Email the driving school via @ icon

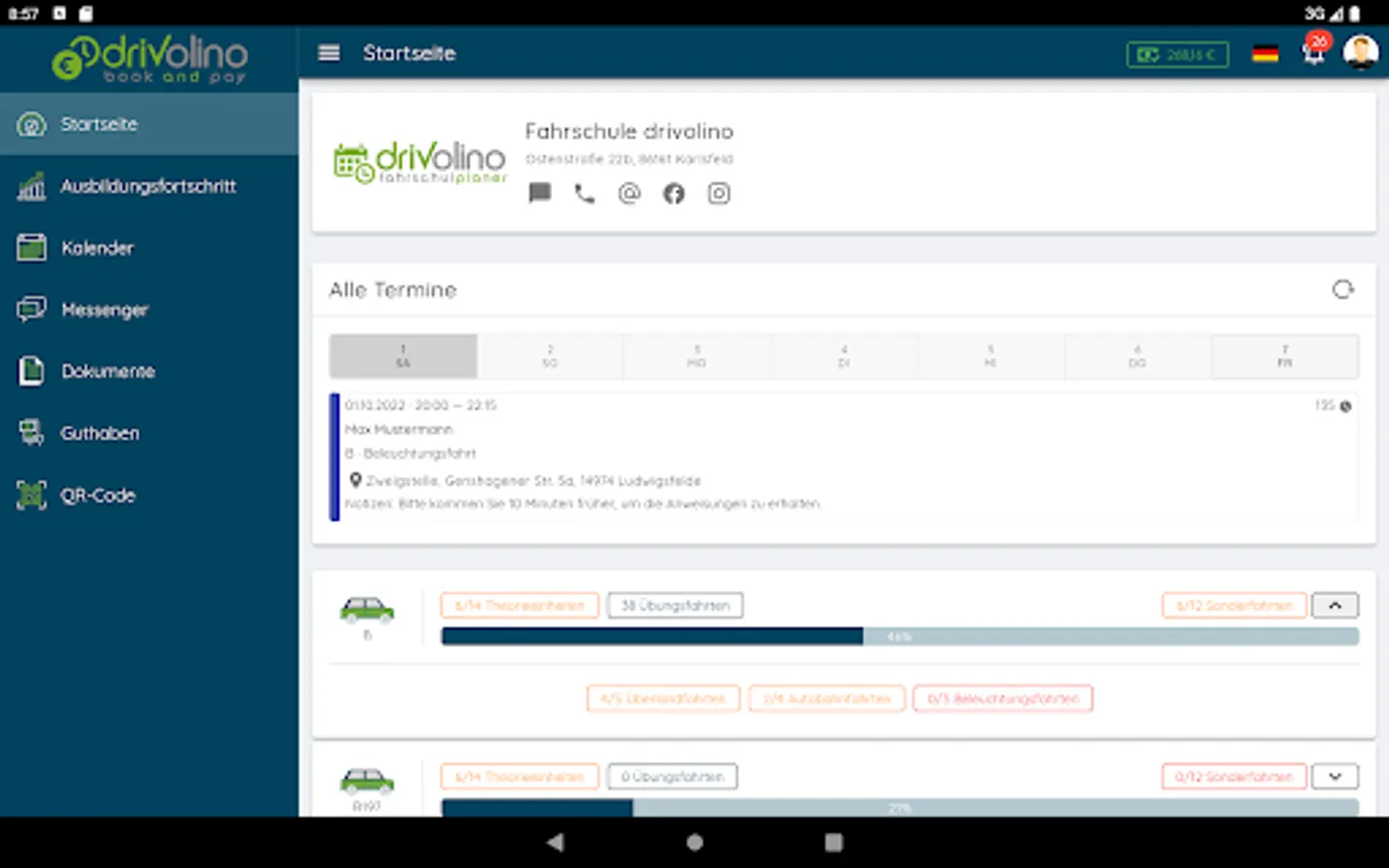[629, 194]
